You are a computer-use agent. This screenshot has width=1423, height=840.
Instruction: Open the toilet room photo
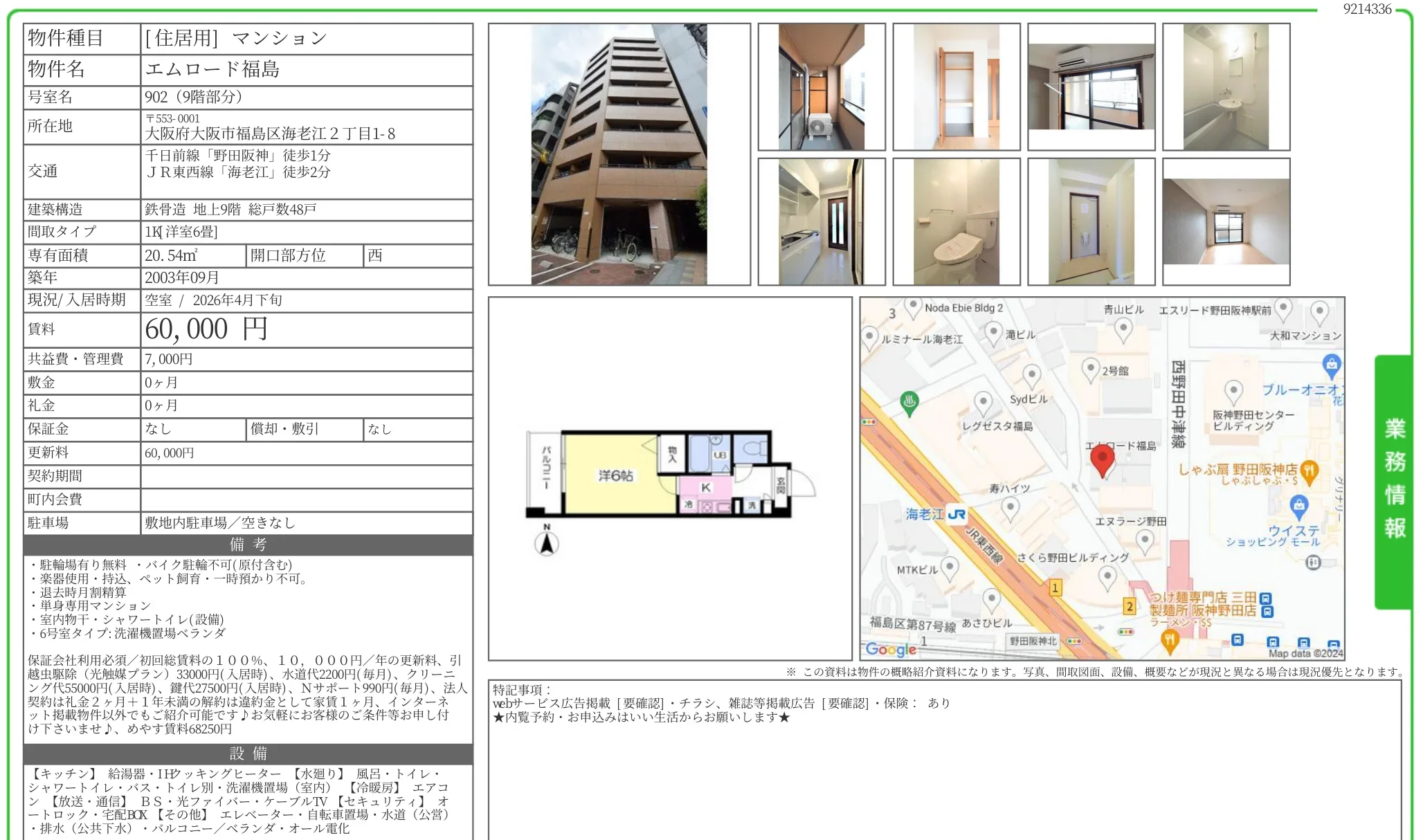pos(956,222)
